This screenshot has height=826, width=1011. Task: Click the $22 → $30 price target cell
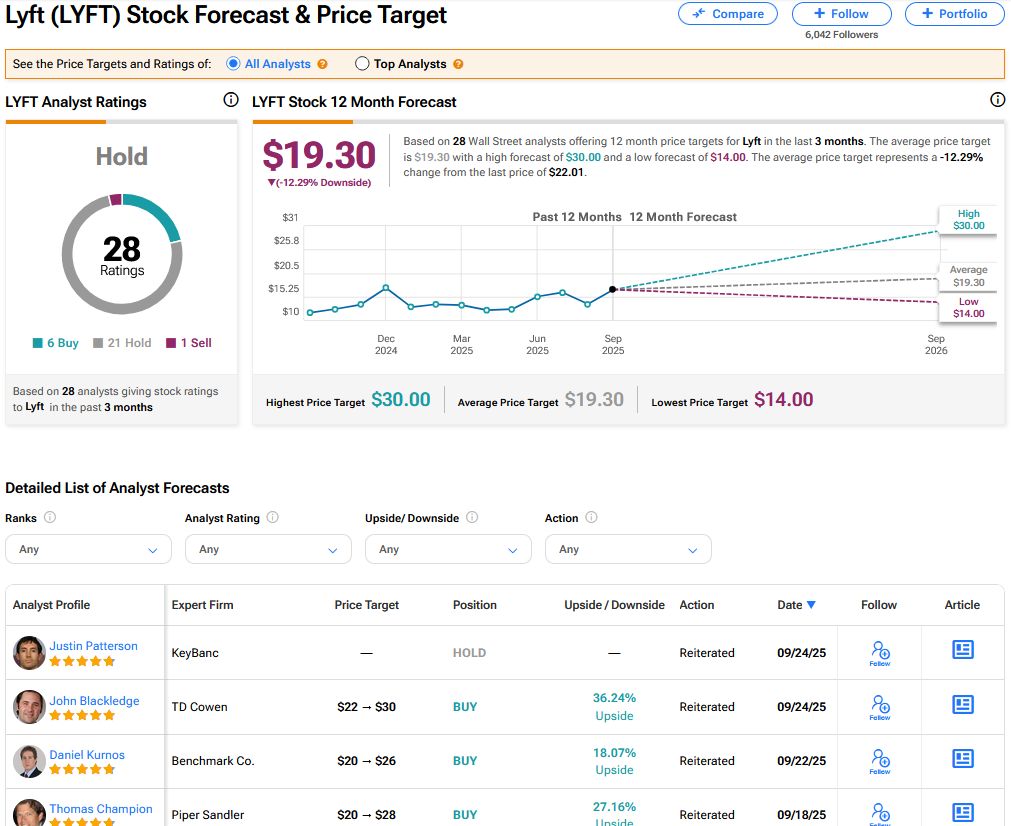(x=366, y=707)
